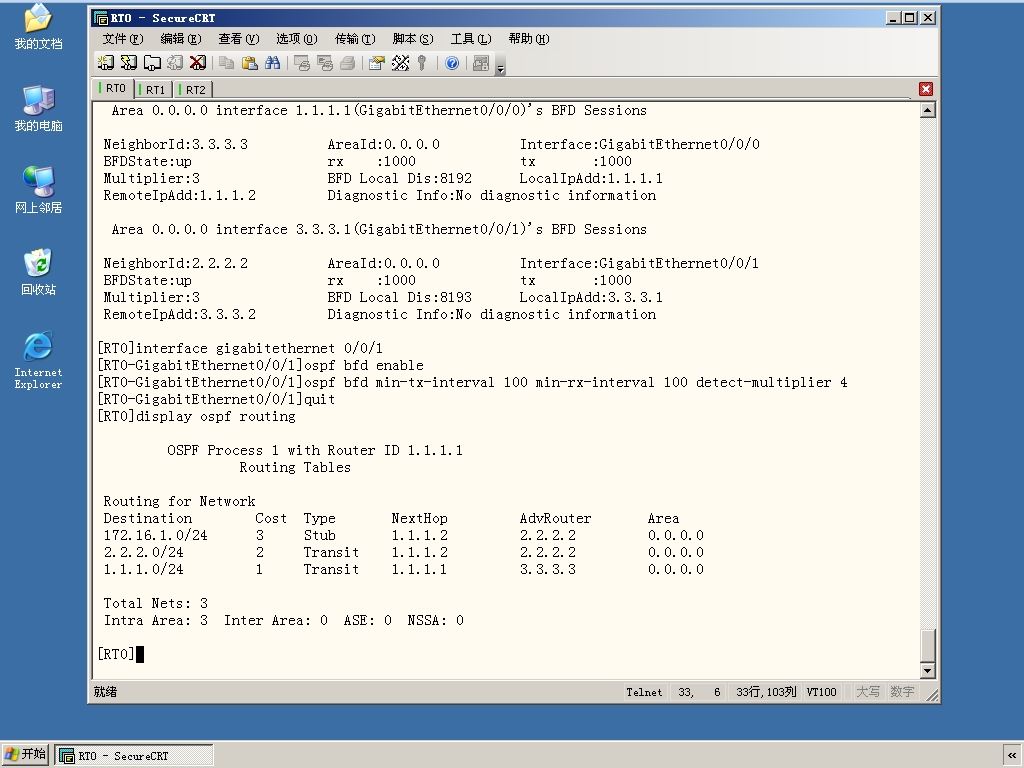The height and width of the screenshot is (768, 1024).
Task: Click the 回收站 recycle bin icon
Action: point(38,272)
